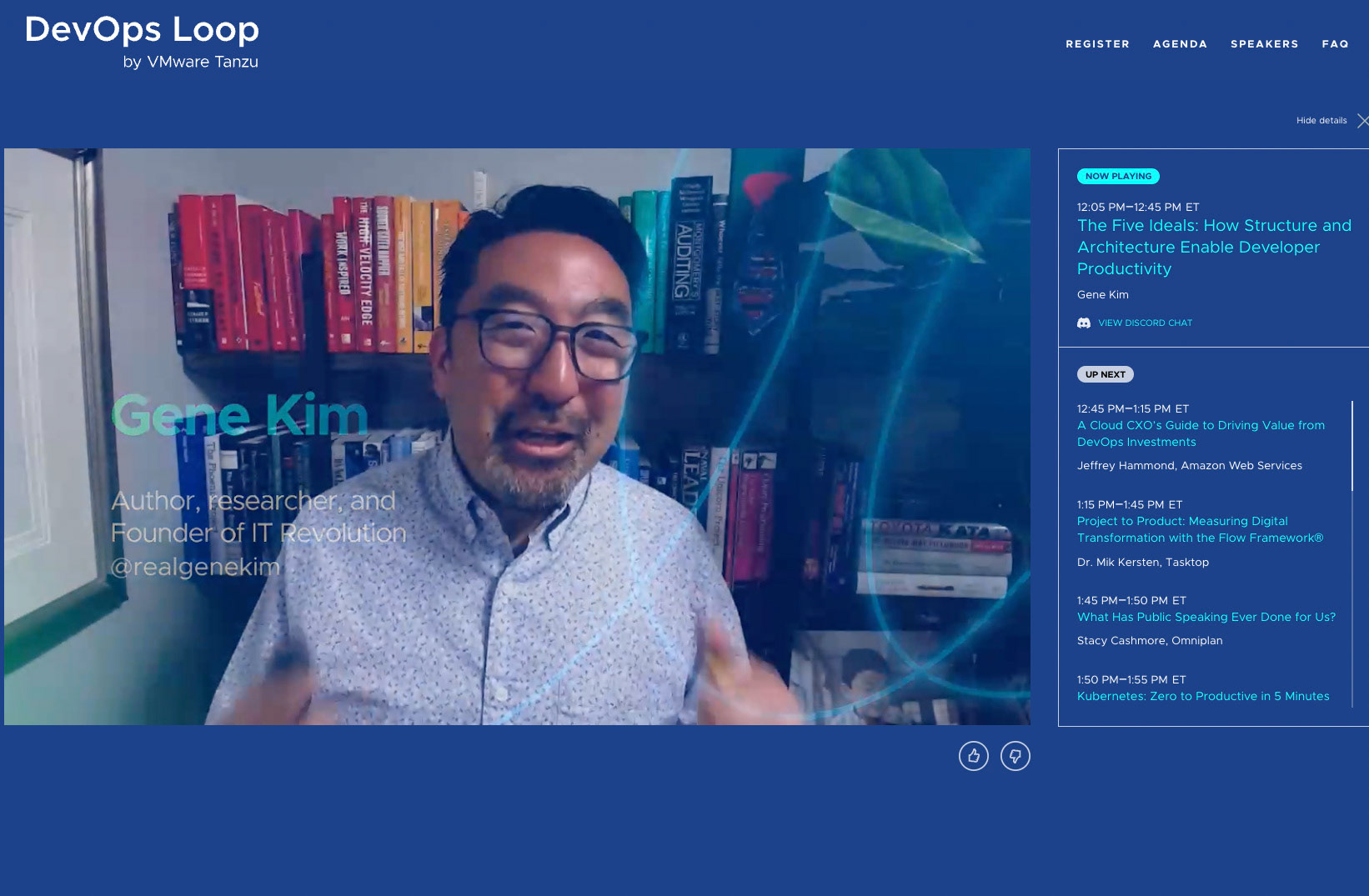This screenshot has width=1369, height=896.
Task: Click the Up Next list scrollbar
Action: coord(1351,446)
